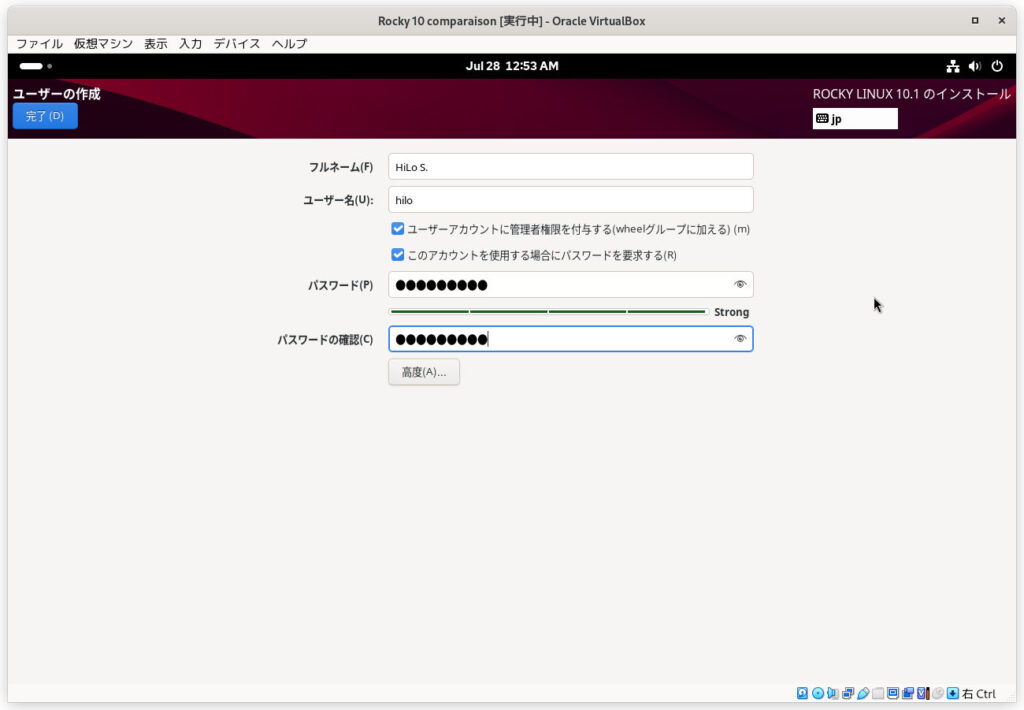Click the keyboard capture arrow status icon
This screenshot has height=710, width=1024.
[x=953, y=693]
